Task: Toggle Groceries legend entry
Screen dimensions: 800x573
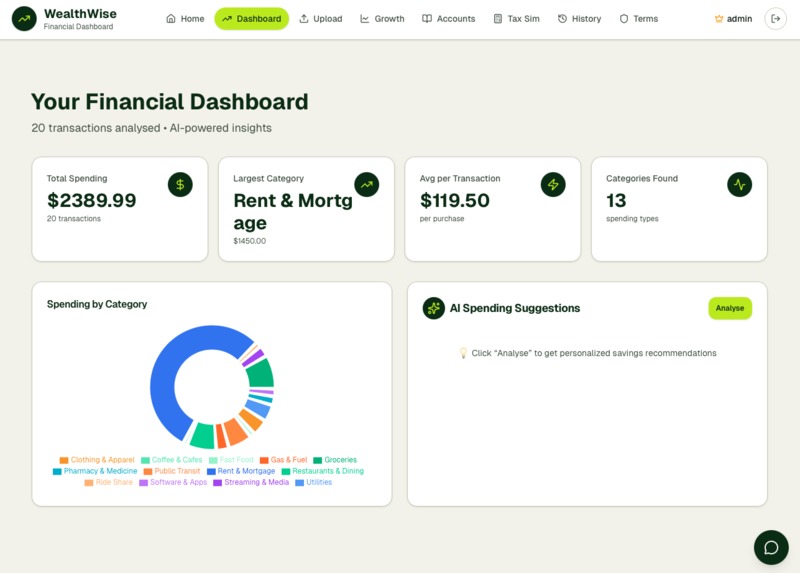Action: 335,460
